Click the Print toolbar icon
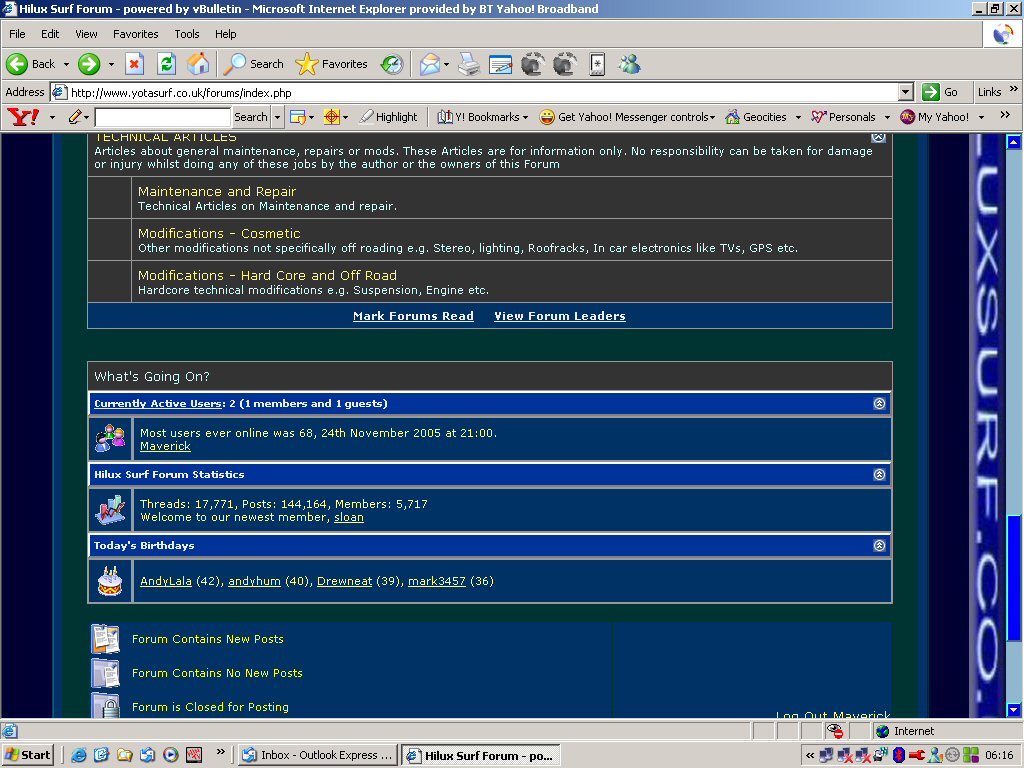This screenshot has height=768, width=1024. [x=469, y=64]
